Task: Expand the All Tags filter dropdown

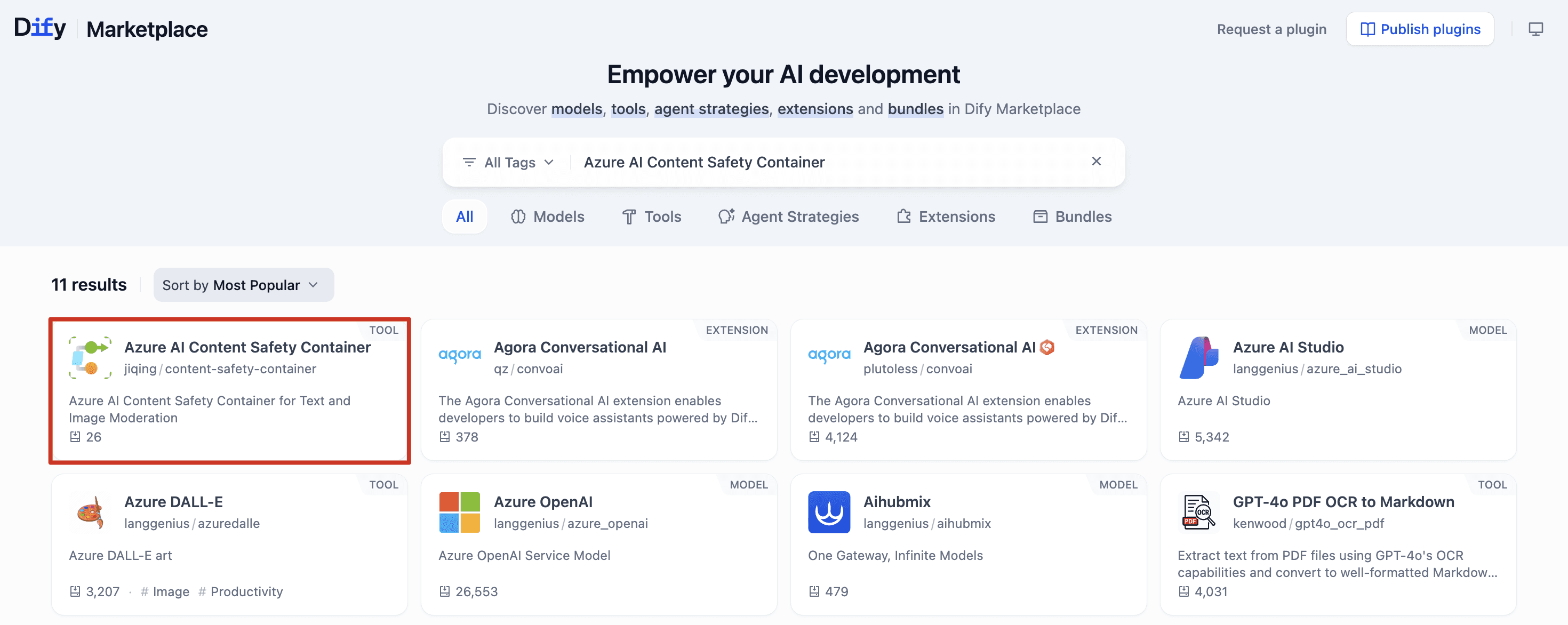Action: pyautogui.click(x=509, y=163)
